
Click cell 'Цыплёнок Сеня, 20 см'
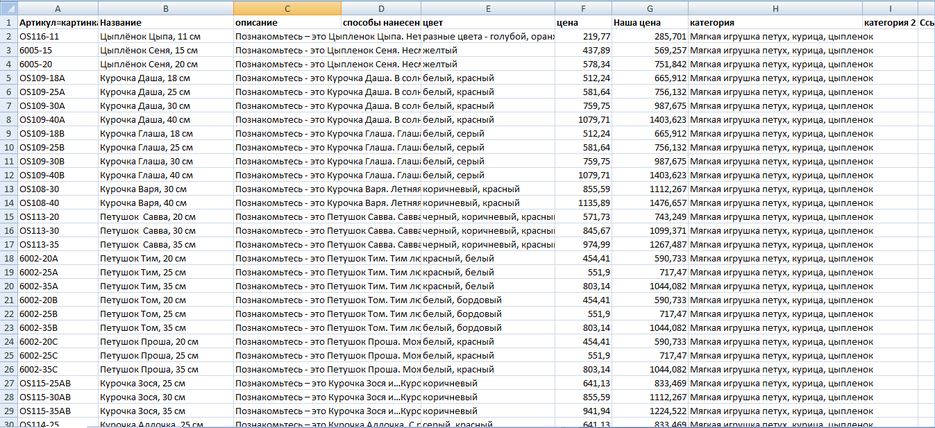(x=166, y=64)
